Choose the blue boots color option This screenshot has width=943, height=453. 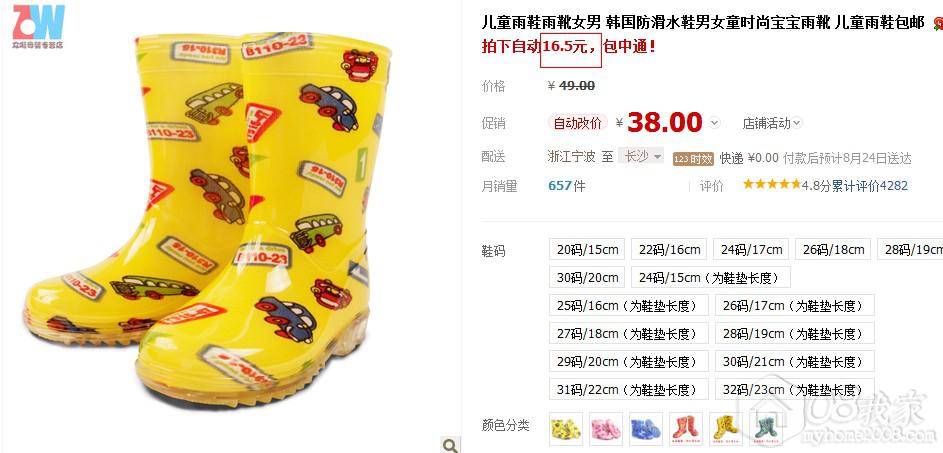[x=646, y=428]
